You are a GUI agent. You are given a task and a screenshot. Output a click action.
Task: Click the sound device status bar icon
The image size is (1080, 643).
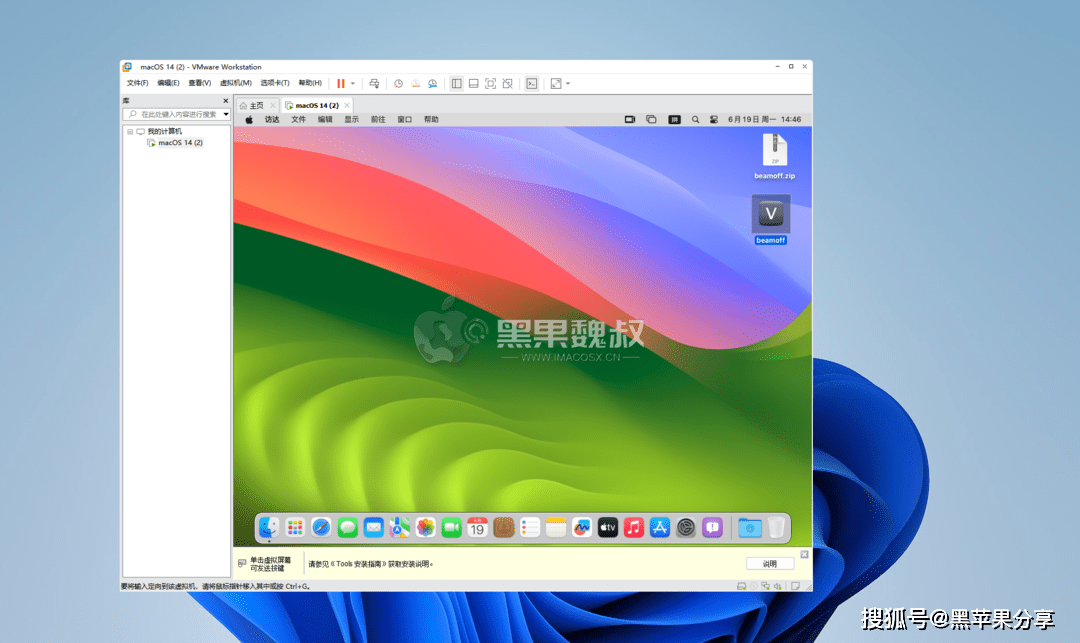point(778,587)
